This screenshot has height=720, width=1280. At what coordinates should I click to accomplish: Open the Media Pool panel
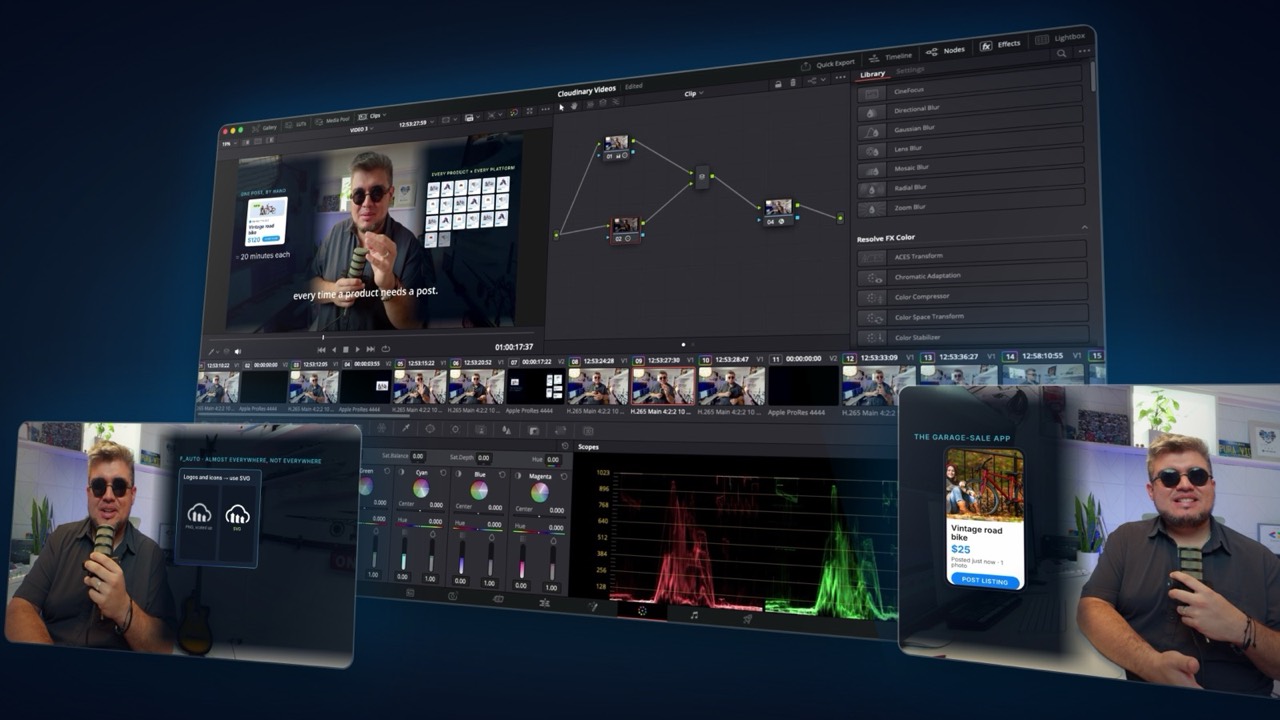point(334,121)
